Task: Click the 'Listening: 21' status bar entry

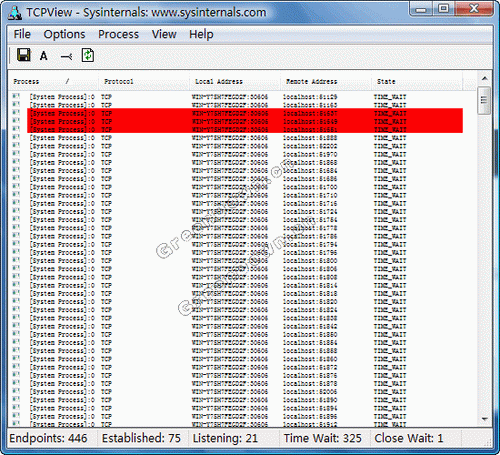Action: pyautogui.click(x=225, y=438)
